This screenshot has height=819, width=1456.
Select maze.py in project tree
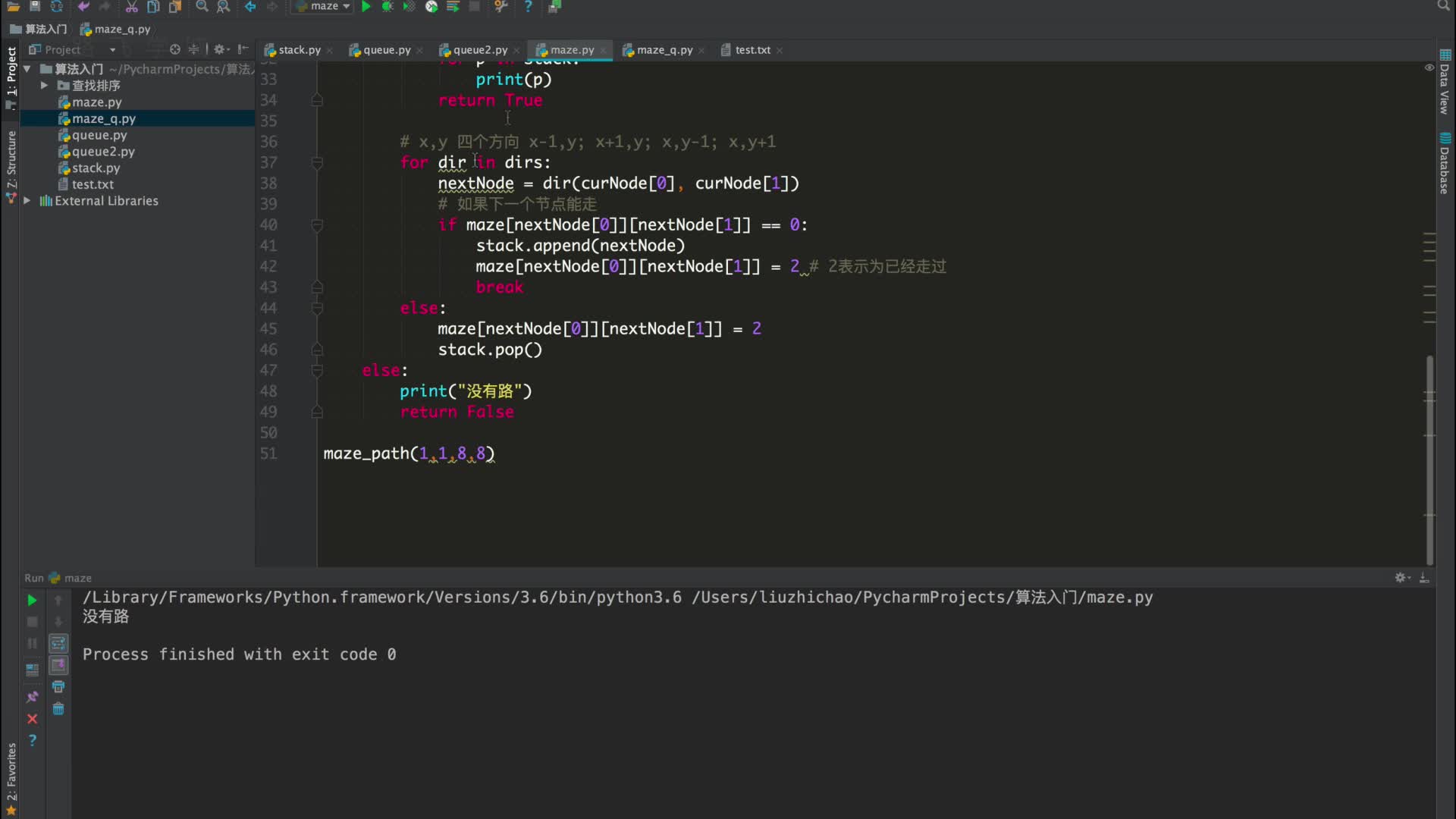[96, 102]
